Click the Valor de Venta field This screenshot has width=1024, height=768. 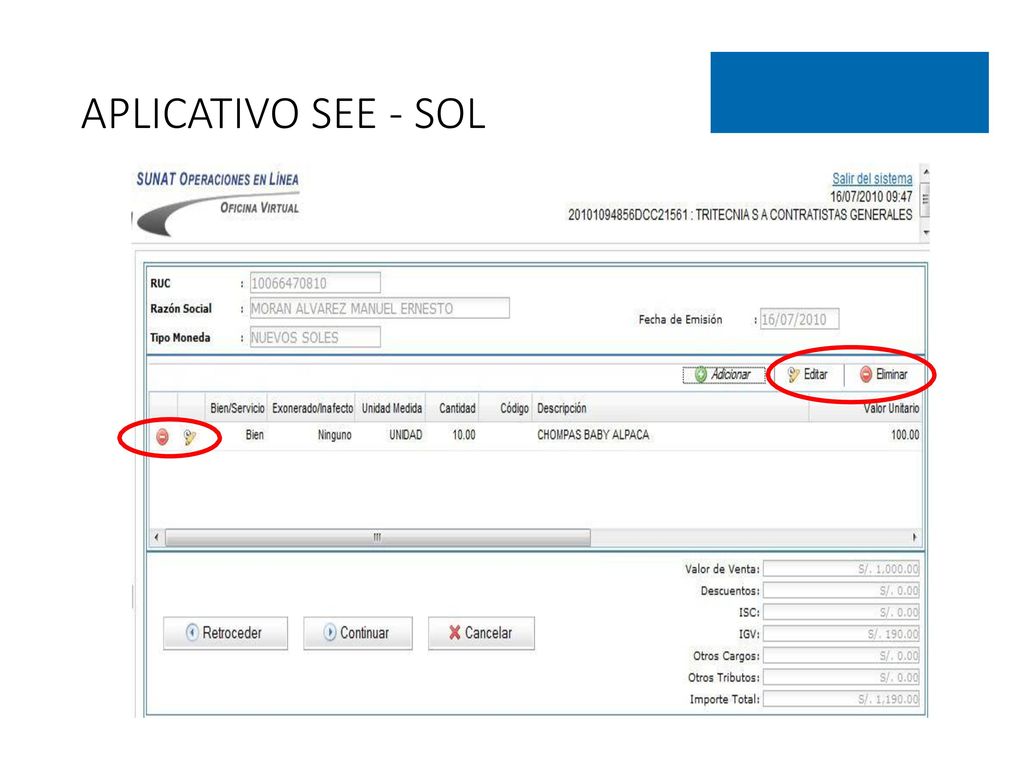[841, 569]
